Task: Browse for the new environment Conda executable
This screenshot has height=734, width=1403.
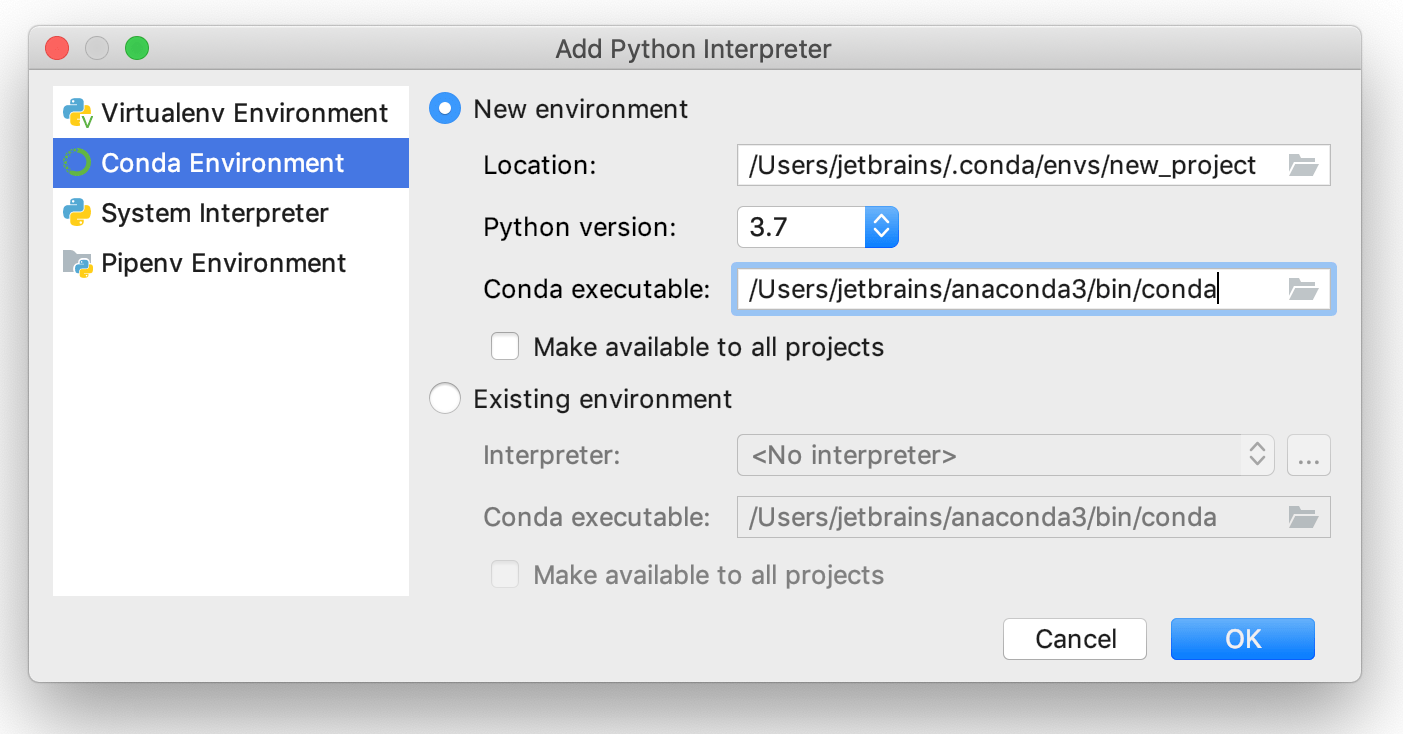Action: pyautogui.click(x=1303, y=289)
